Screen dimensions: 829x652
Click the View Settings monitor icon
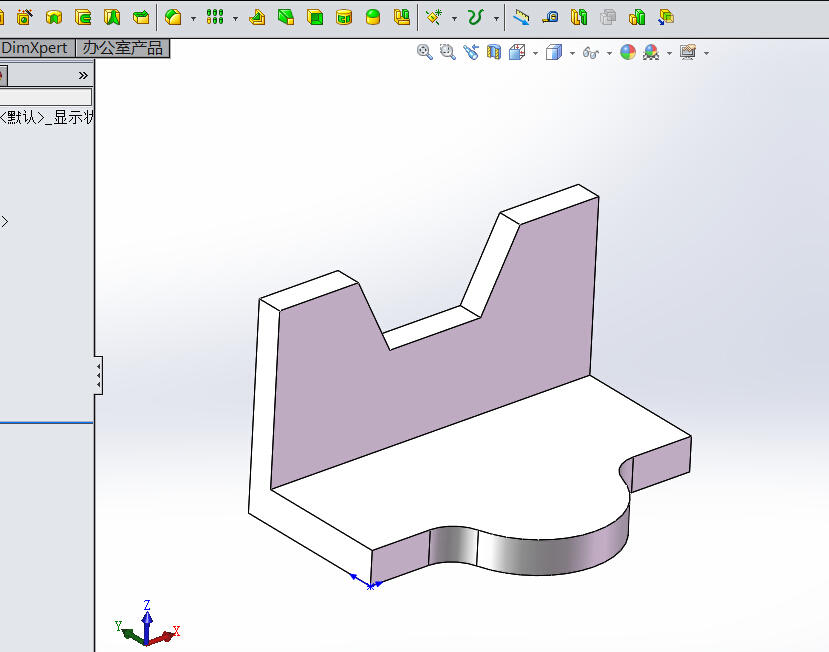(688, 52)
